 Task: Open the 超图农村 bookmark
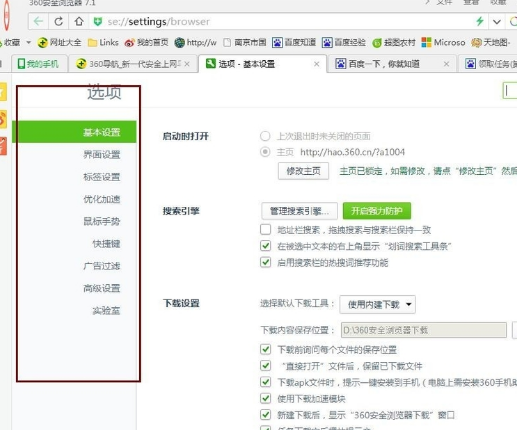tap(394, 43)
